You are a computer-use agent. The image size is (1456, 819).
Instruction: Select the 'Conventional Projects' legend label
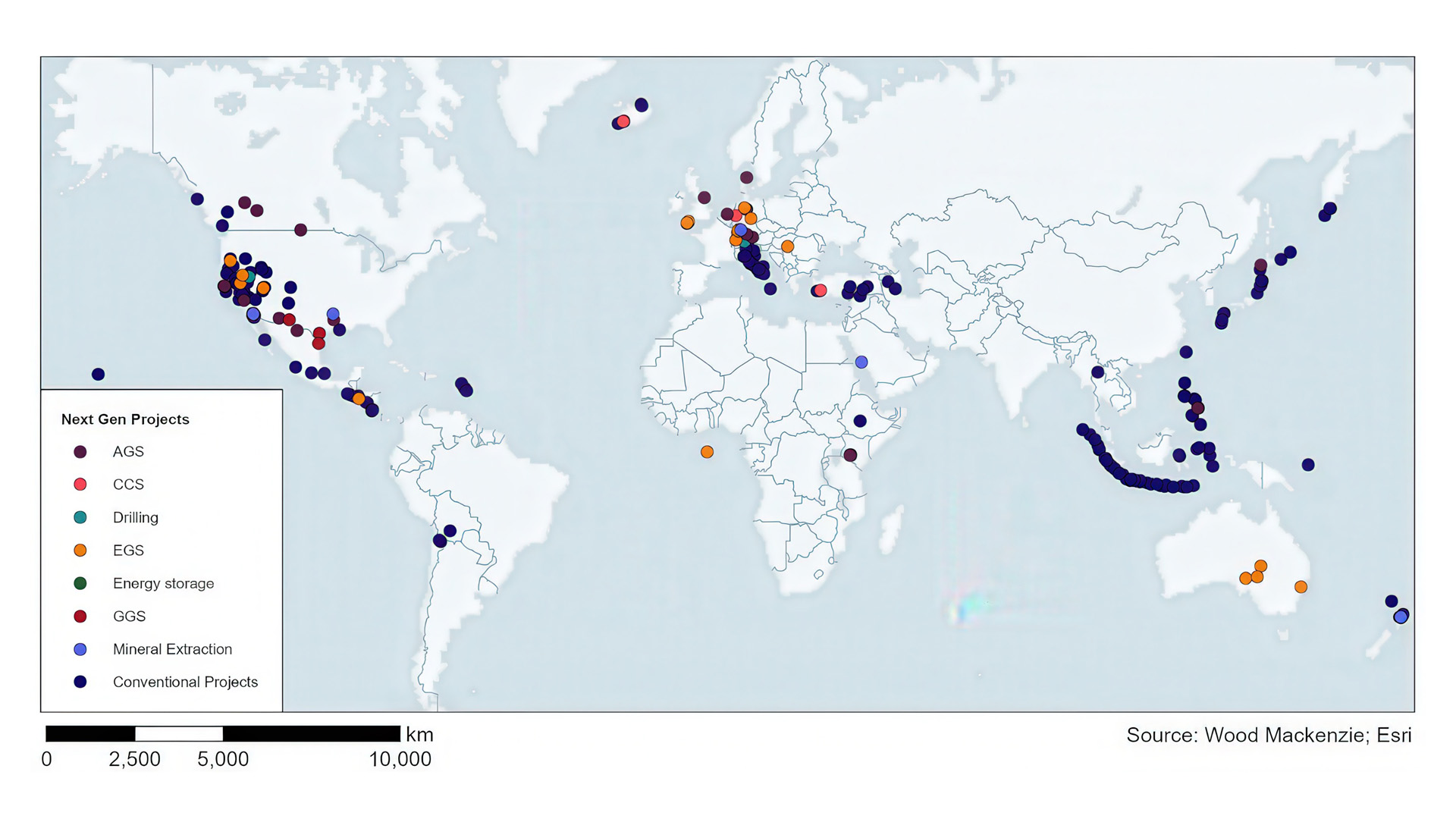pos(185,682)
